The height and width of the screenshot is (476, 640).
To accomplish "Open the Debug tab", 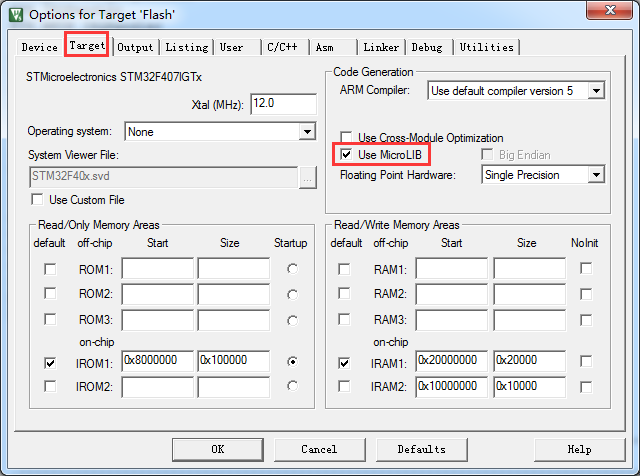I will click(x=427, y=47).
